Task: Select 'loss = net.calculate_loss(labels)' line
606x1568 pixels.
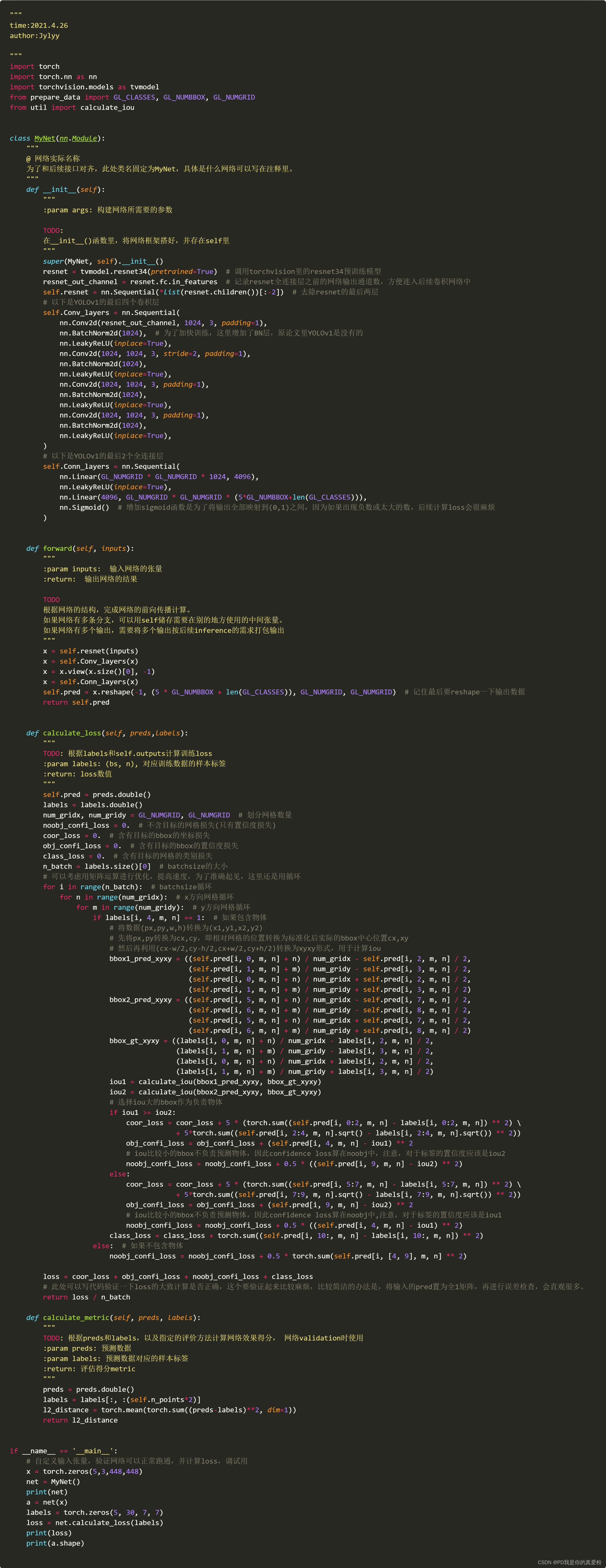Action: pyautogui.click(x=95, y=1523)
